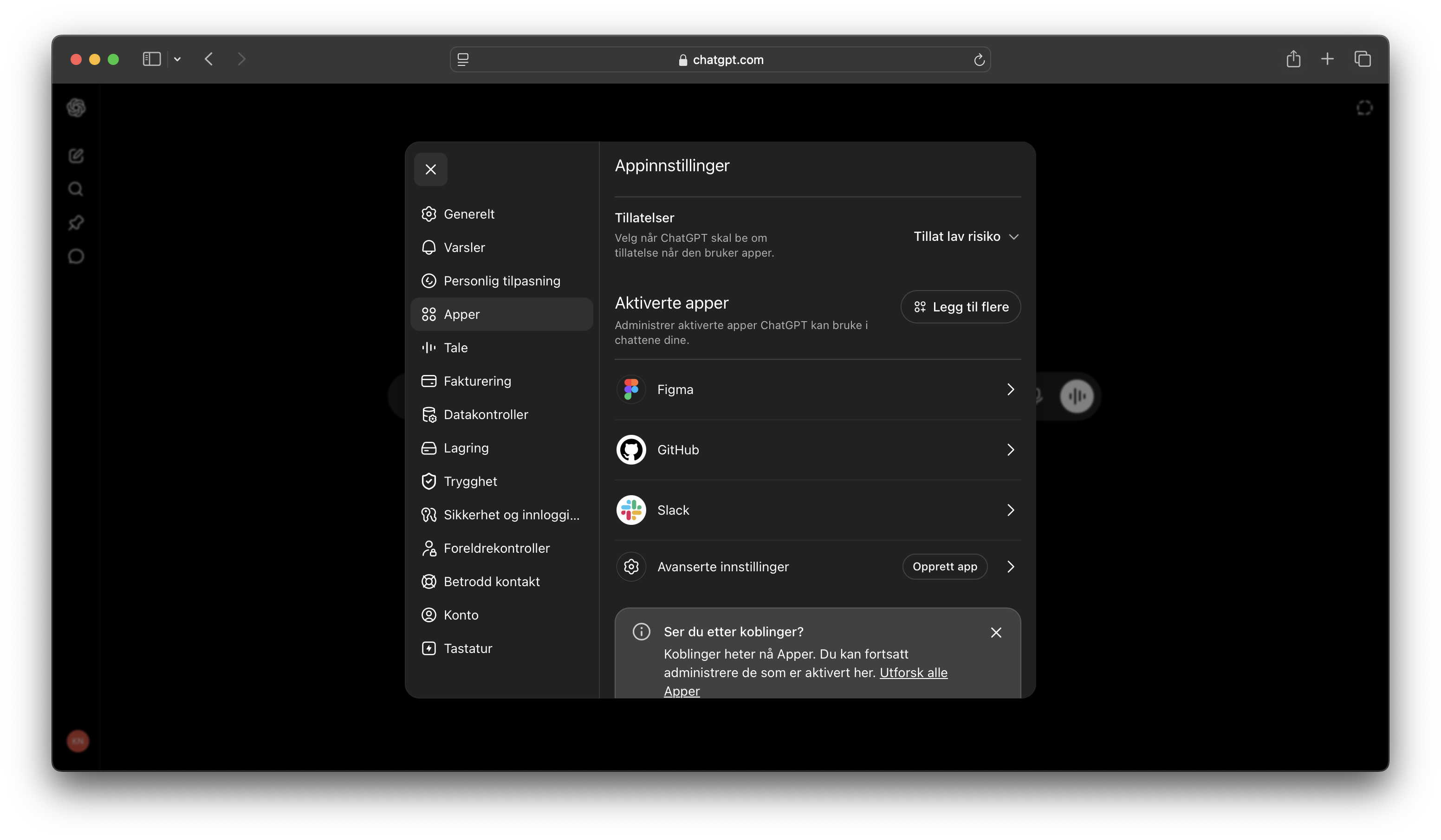The width and height of the screenshot is (1441, 840).
Task: Open the user profile avatar
Action: point(78,741)
